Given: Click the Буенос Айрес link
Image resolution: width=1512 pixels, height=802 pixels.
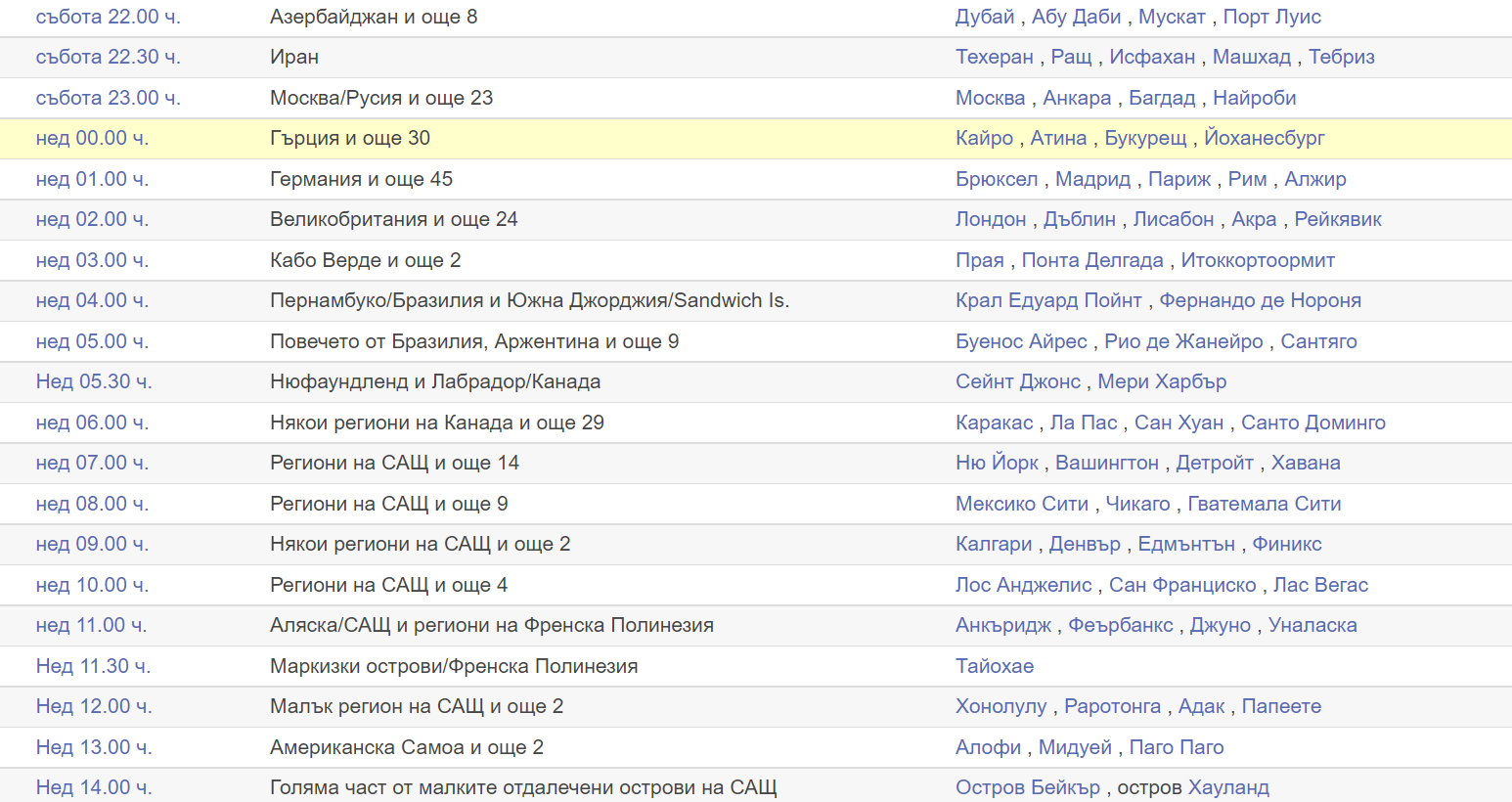Looking at the screenshot, I should [x=1021, y=341].
